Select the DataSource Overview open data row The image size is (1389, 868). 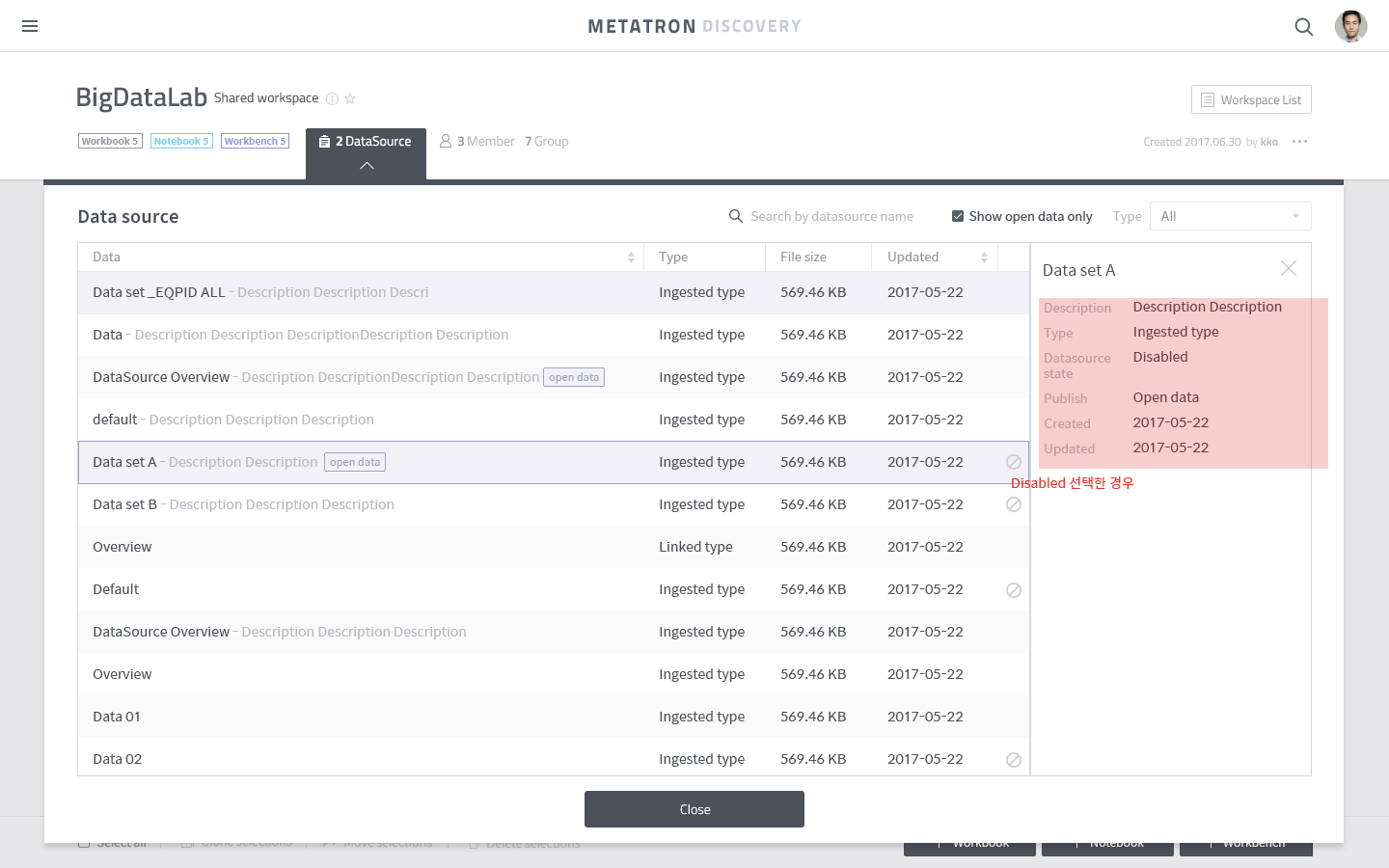[554, 377]
